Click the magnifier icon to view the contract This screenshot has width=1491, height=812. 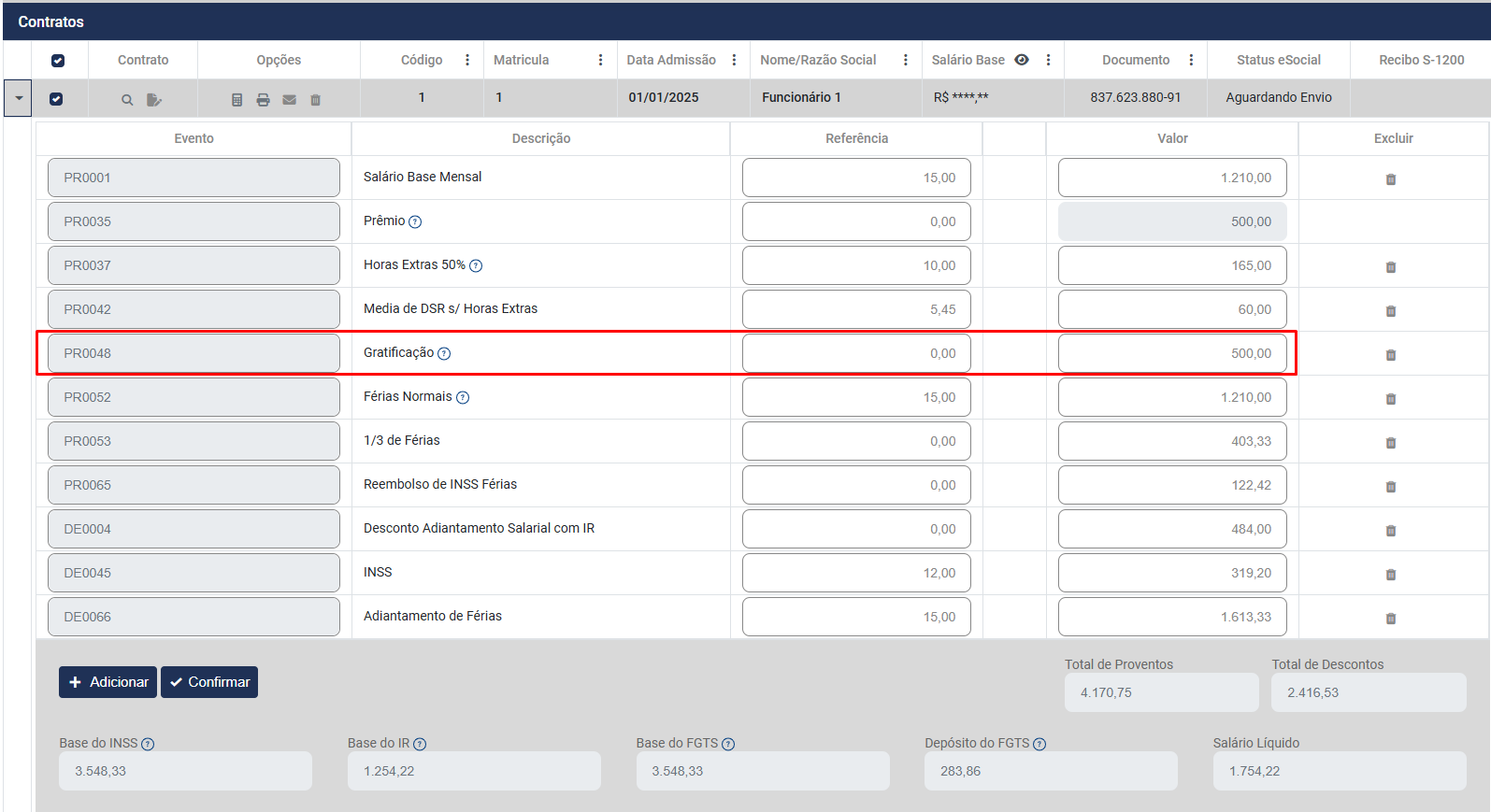pyautogui.click(x=127, y=100)
